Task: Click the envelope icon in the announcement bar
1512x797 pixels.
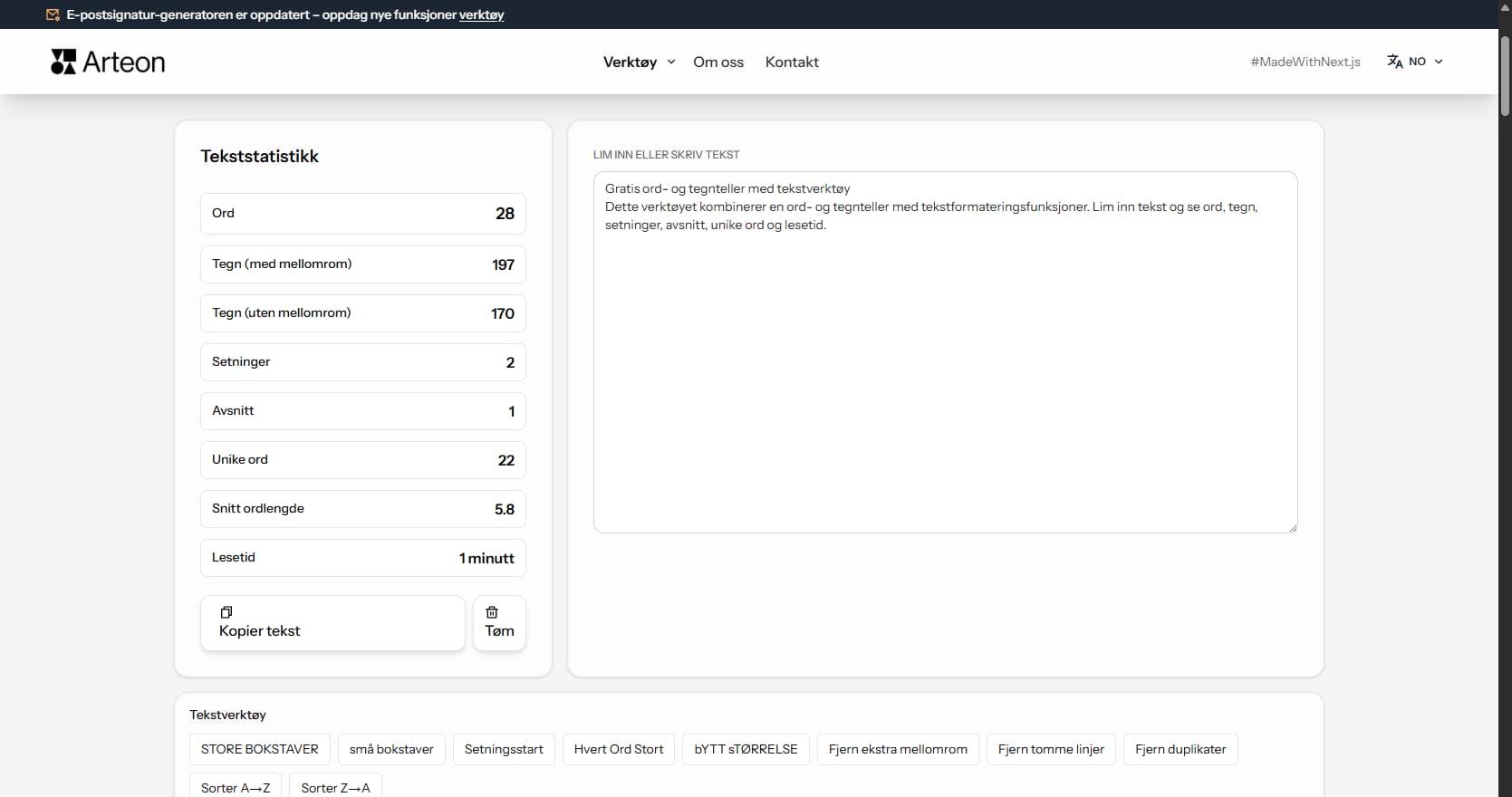Action: coord(53,14)
